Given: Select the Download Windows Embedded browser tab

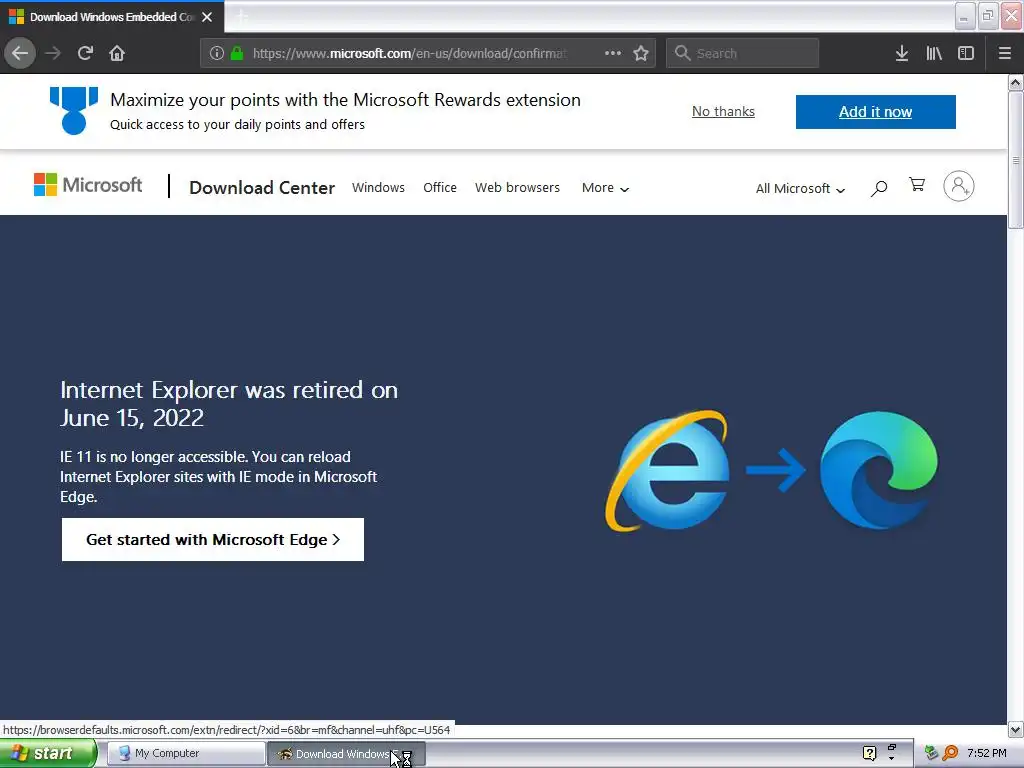Looking at the screenshot, I should (112, 17).
